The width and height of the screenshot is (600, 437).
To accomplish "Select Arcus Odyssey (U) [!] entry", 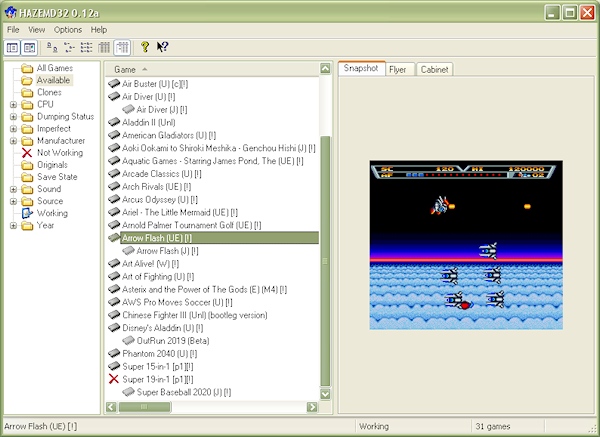I will pyautogui.click(x=160, y=200).
